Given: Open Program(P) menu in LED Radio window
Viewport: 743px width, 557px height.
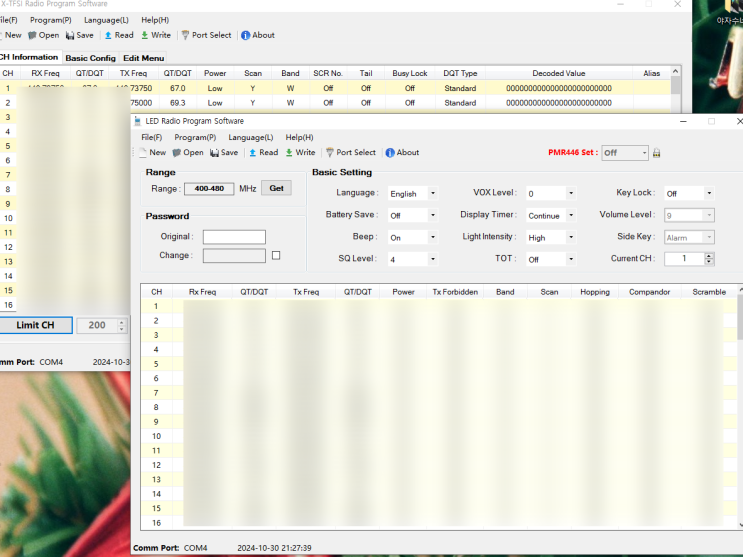Looking at the screenshot, I should pyautogui.click(x=195, y=137).
